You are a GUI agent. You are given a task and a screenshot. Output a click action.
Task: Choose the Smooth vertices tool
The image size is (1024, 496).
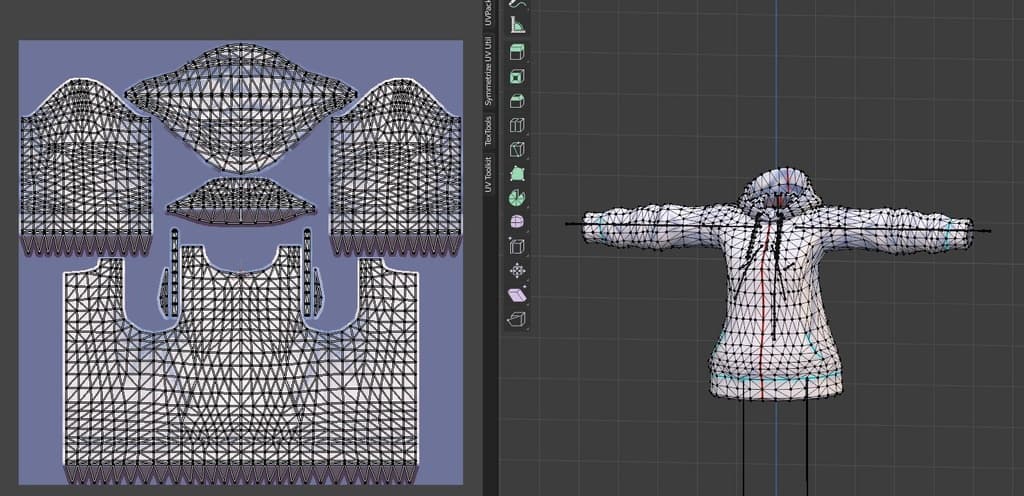[x=518, y=222]
